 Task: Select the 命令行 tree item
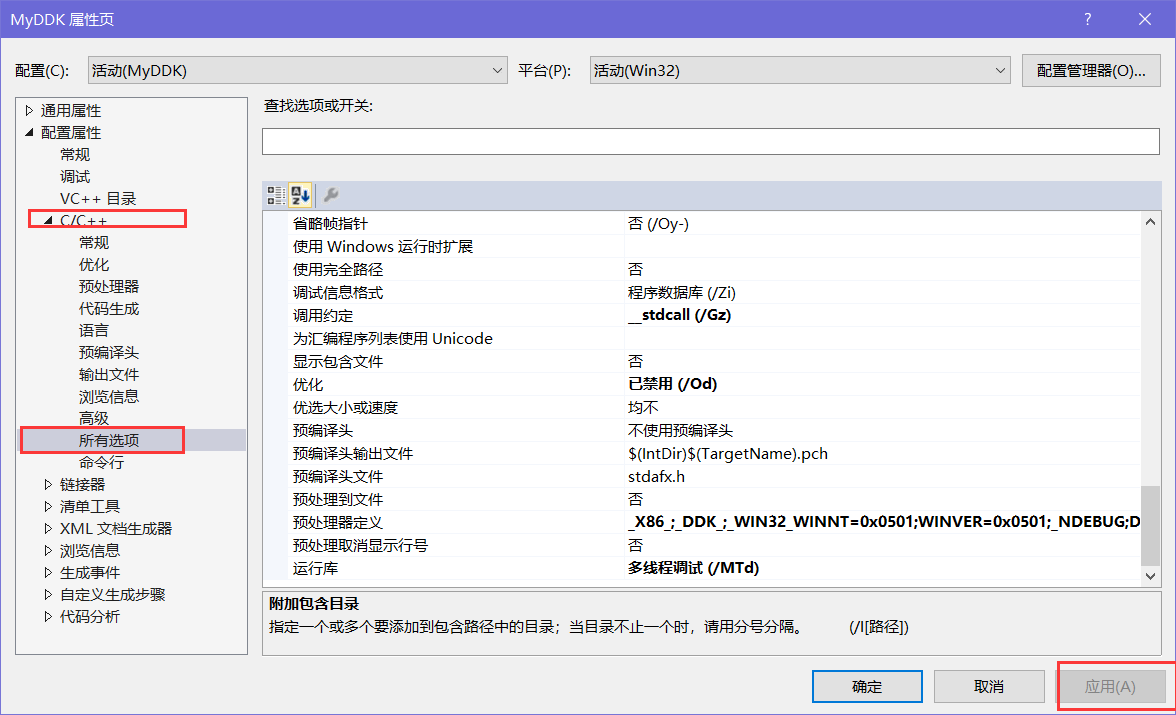[101, 463]
